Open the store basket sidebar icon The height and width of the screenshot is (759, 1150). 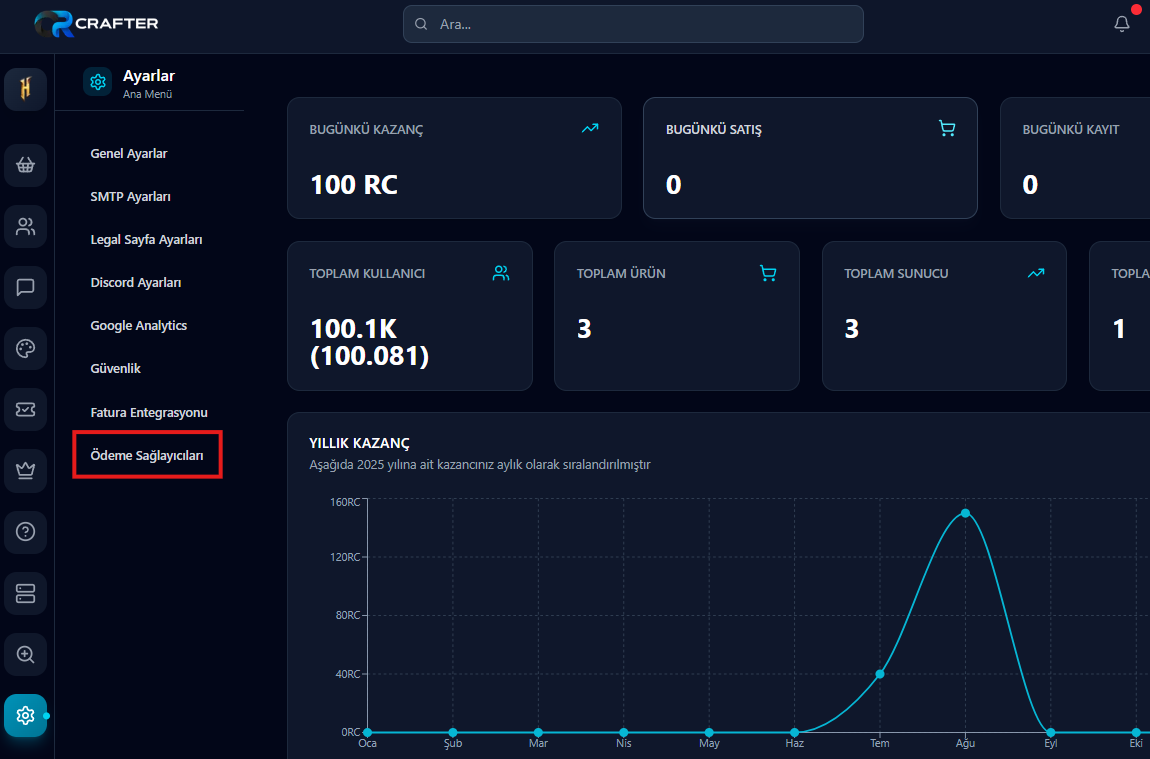26,165
